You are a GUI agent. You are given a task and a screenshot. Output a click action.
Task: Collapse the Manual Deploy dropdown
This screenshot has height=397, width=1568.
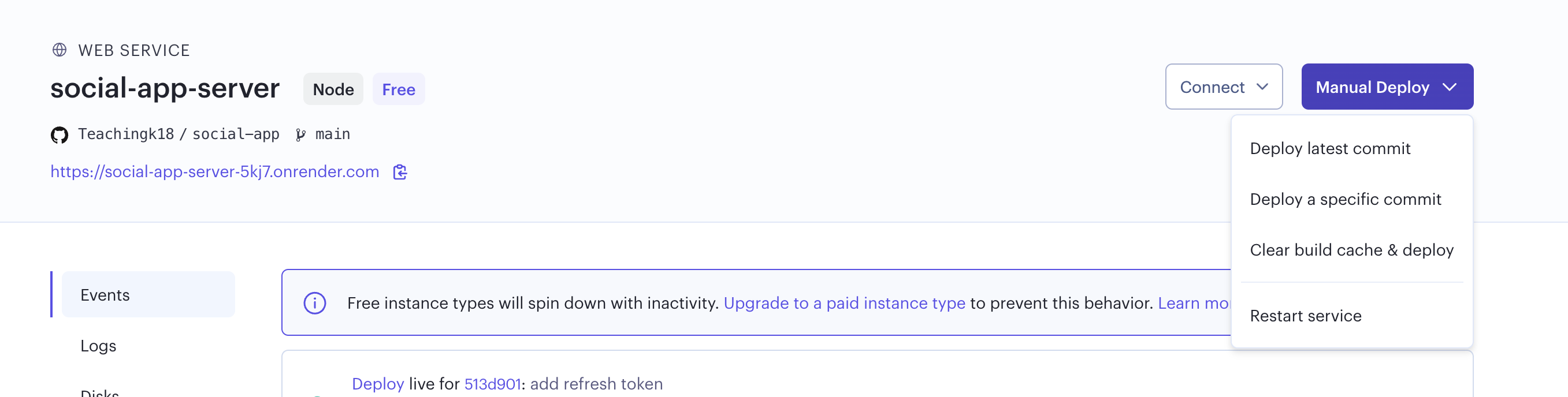pyautogui.click(x=1387, y=87)
